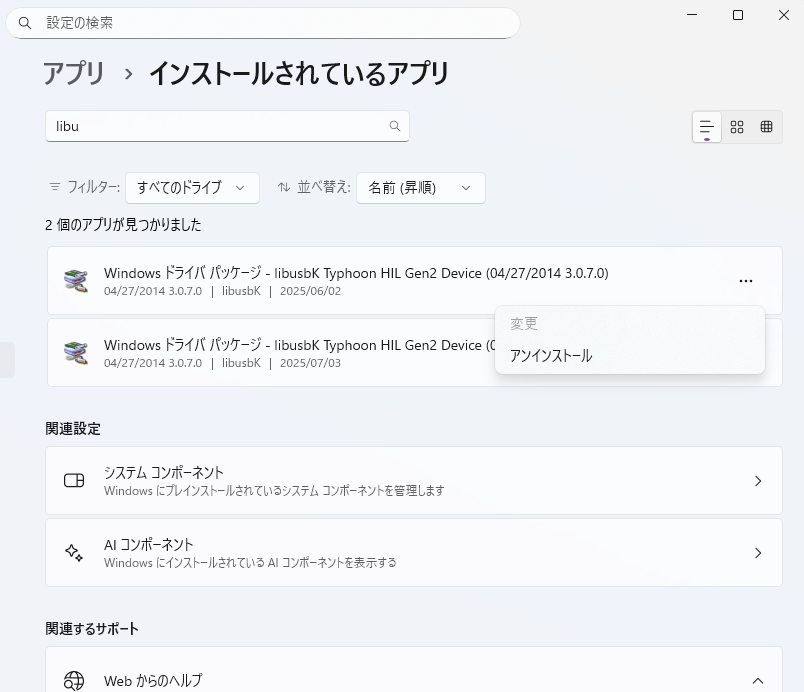Click the Web からのヘルプ globe icon
This screenshot has width=804, height=692.
(x=74, y=680)
